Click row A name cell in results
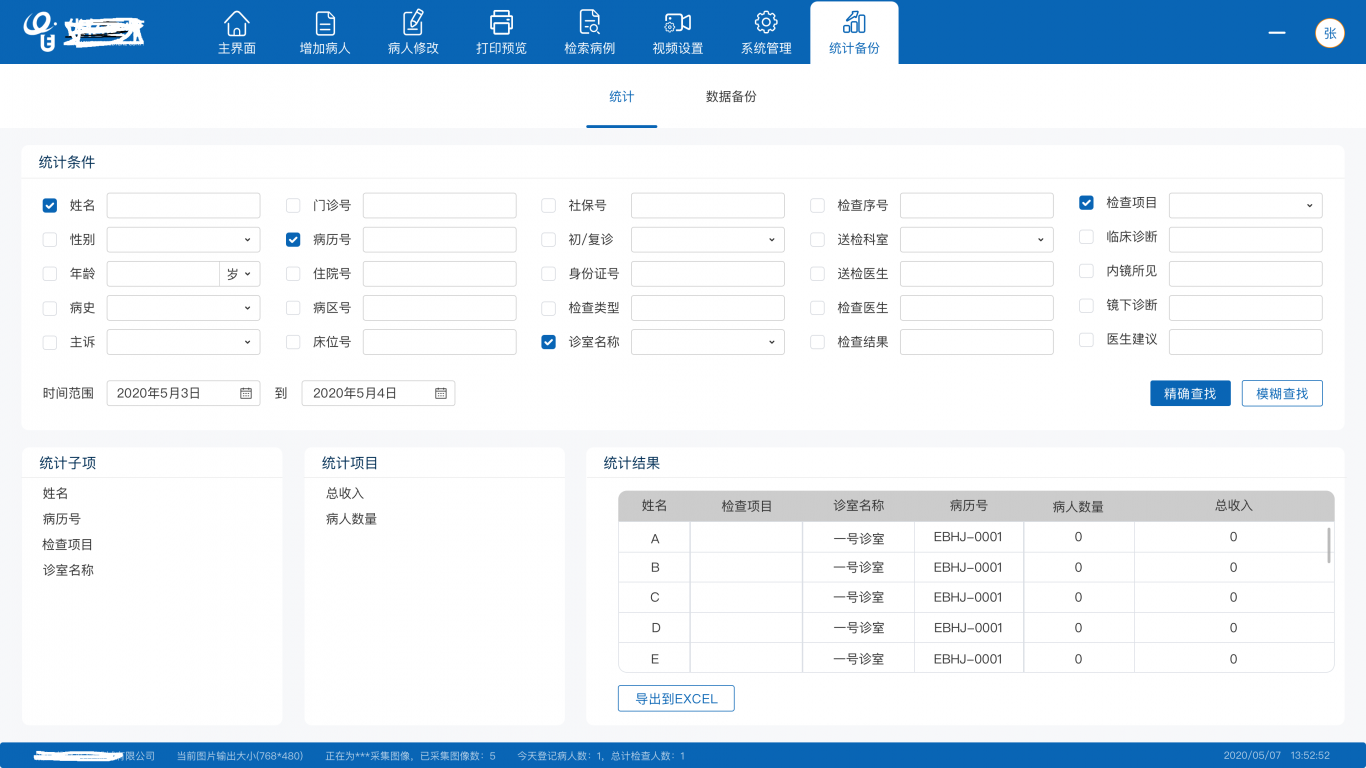The height and width of the screenshot is (768, 1366). click(x=655, y=538)
